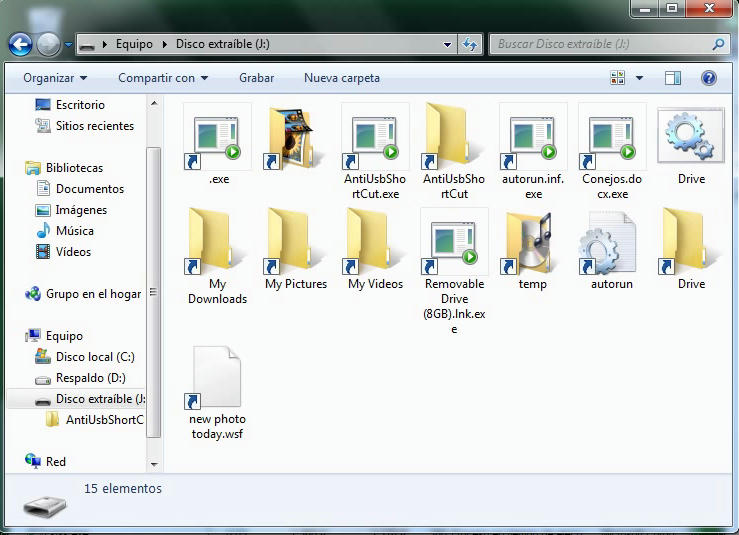The height and width of the screenshot is (535, 739).
Task: Click navigation pane scroll up arrow
Action: 154,103
